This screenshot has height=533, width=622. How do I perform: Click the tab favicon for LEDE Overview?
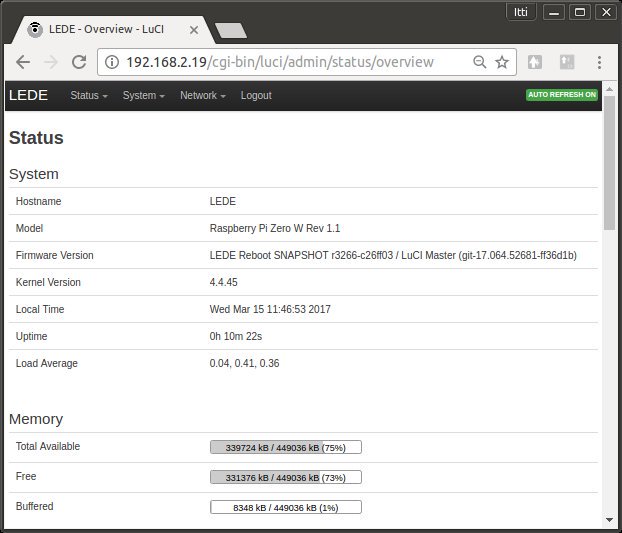(35, 29)
